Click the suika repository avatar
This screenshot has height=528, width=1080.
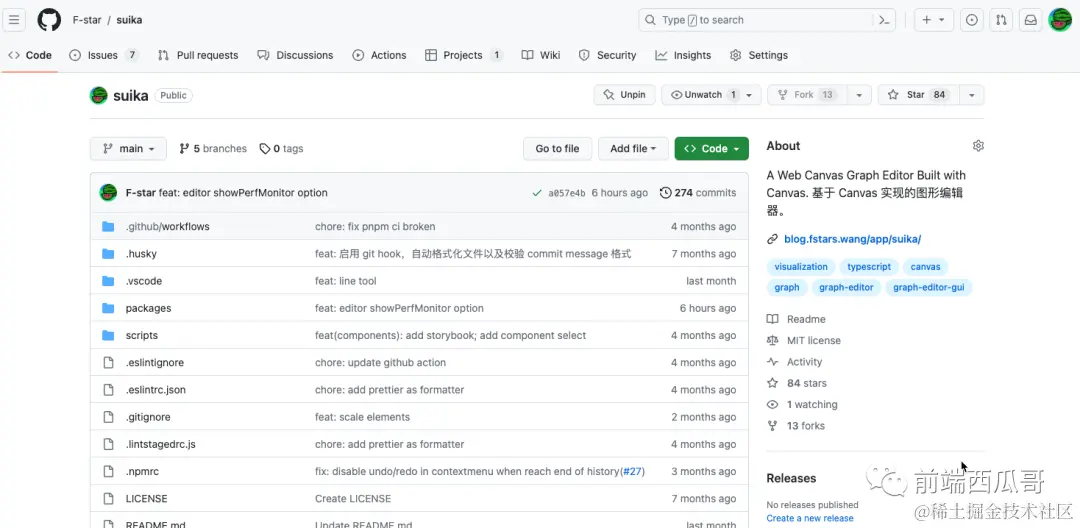point(98,96)
